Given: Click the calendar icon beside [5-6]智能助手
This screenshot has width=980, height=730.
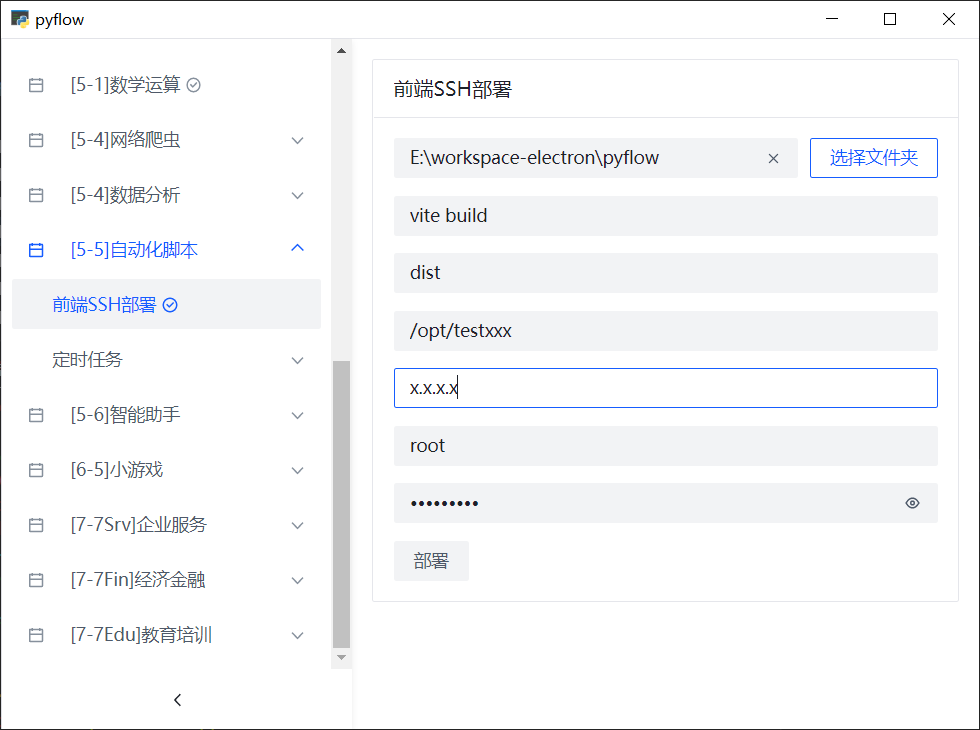Looking at the screenshot, I should point(36,415).
